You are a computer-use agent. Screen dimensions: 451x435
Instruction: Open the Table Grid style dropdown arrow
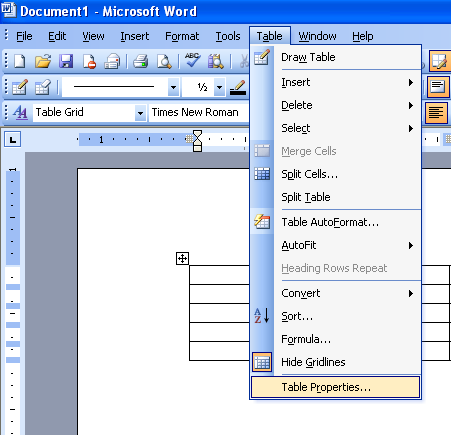[141, 113]
